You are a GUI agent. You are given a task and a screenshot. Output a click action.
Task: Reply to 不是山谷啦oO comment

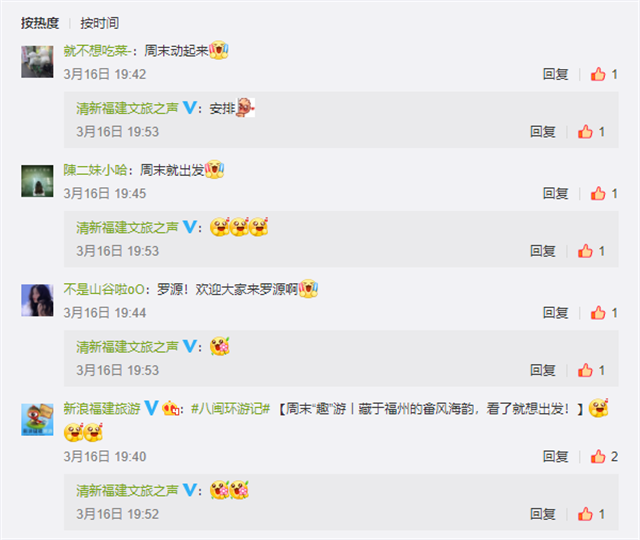pos(556,313)
